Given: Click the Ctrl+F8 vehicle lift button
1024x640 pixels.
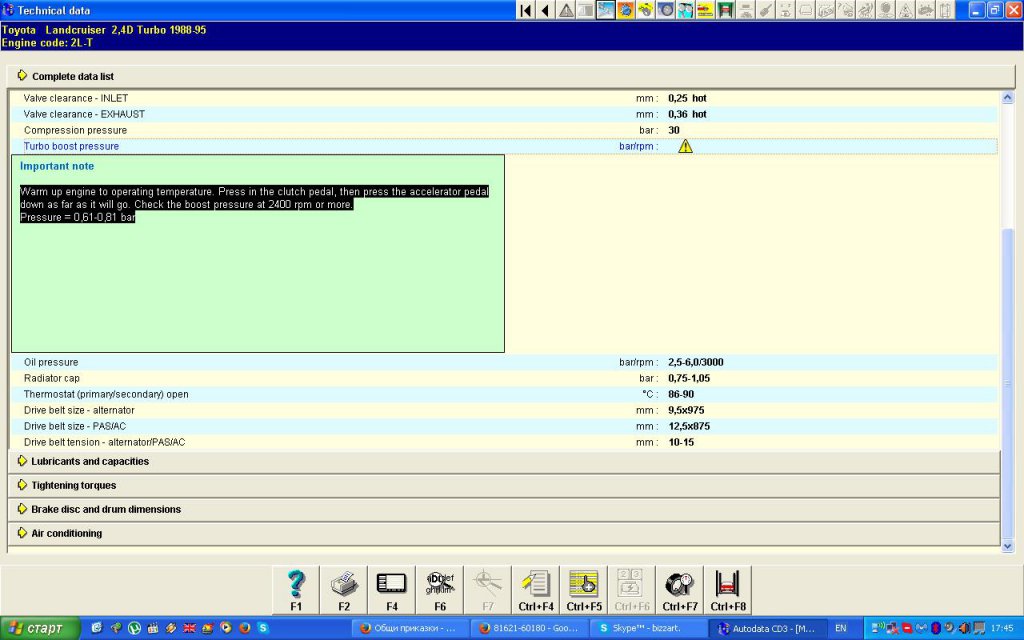Looking at the screenshot, I should click(728, 589).
